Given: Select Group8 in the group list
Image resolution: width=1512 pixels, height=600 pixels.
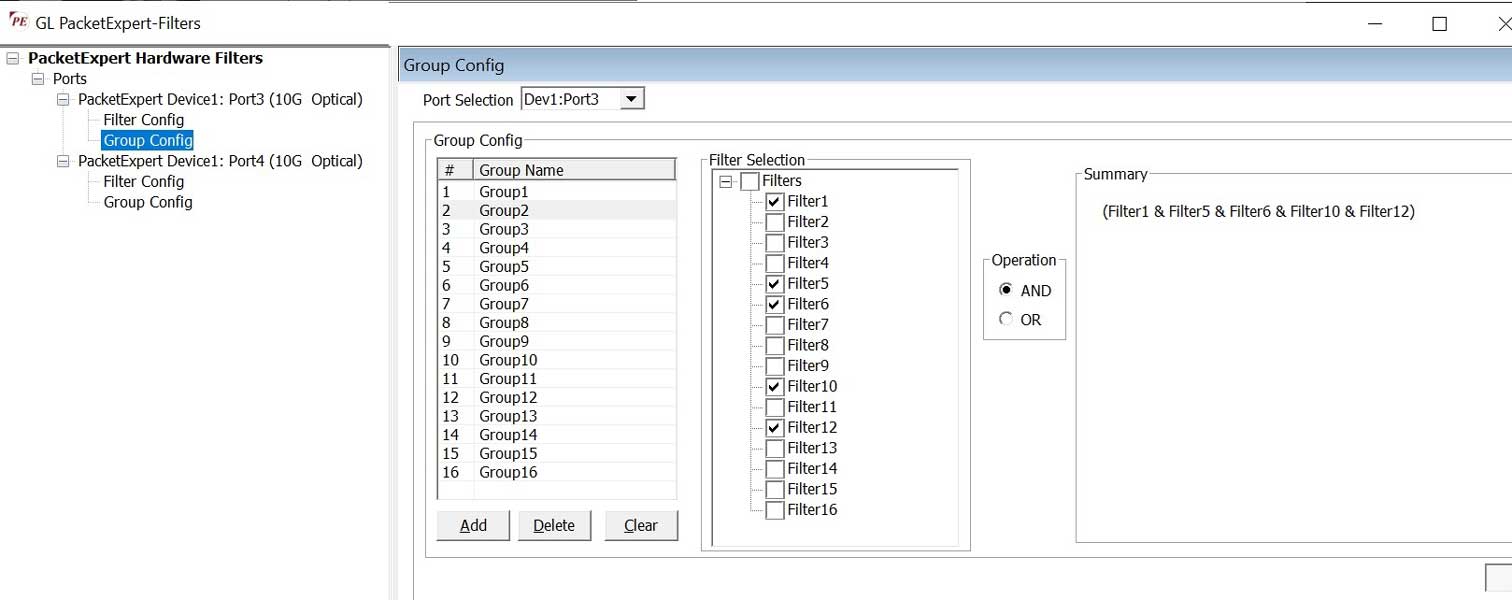Looking at the screenshot, I should 557,323.
